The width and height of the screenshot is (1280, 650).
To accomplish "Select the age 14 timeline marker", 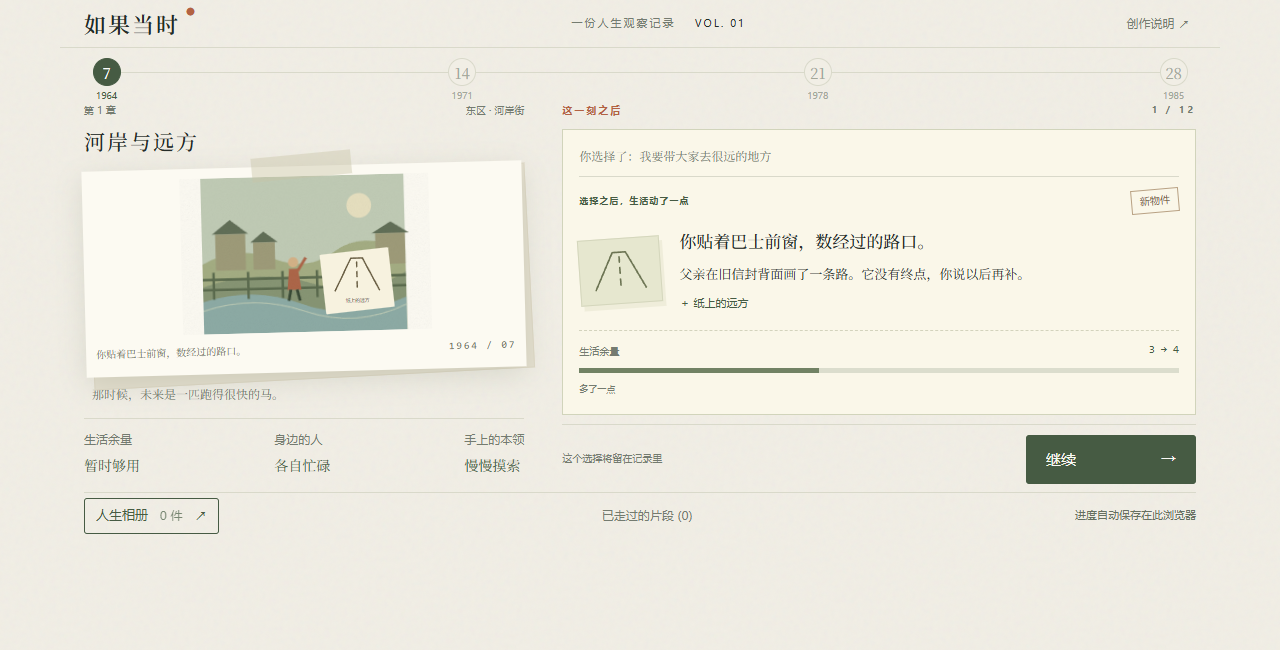I will coord(462,73).
